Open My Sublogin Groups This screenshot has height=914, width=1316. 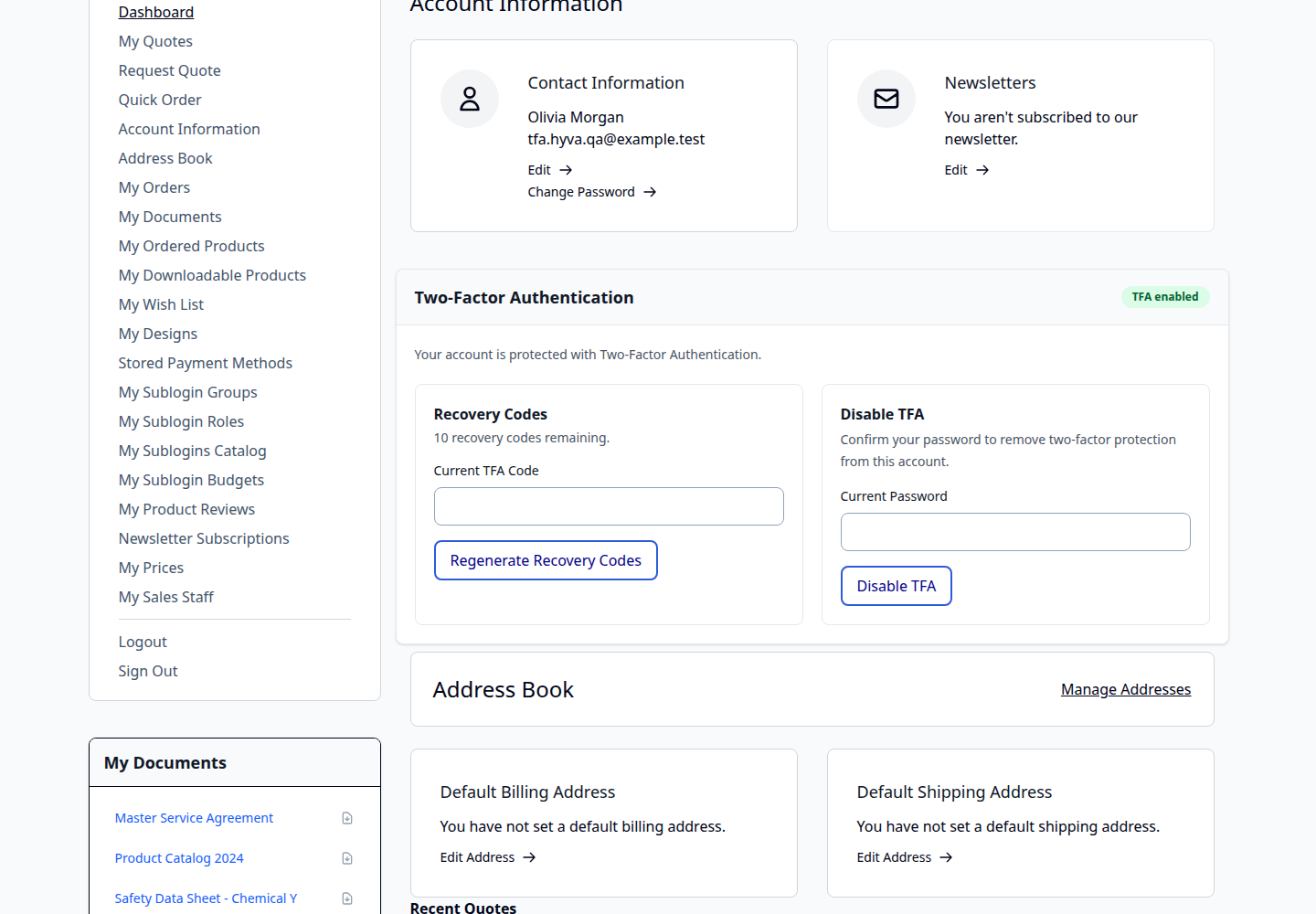(x=188, y=392)
